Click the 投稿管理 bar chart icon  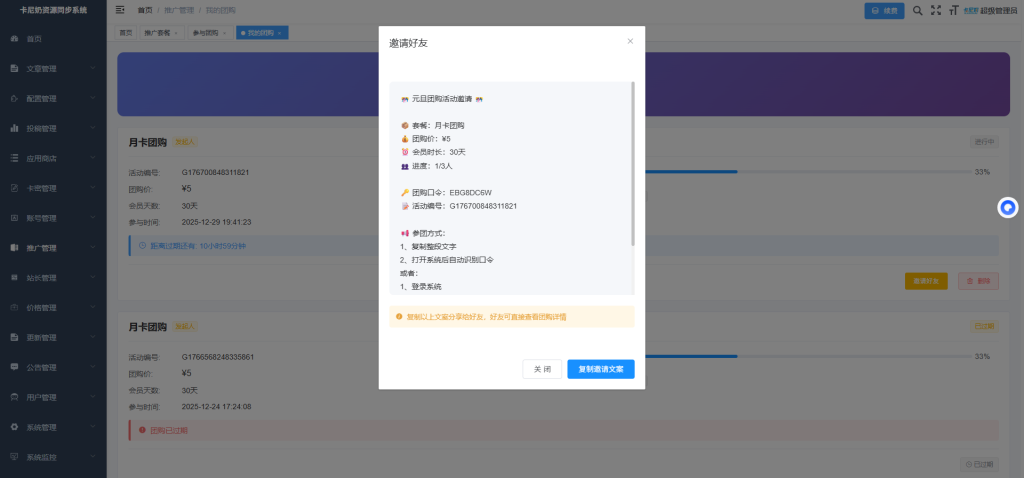pyautogui.click(x=14, y=129)
